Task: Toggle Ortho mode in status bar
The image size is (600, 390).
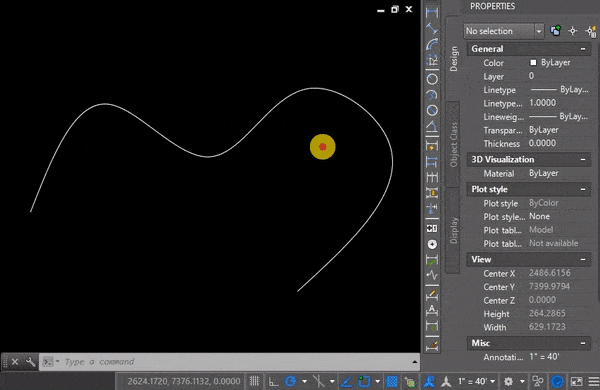Action: point(273,382)
